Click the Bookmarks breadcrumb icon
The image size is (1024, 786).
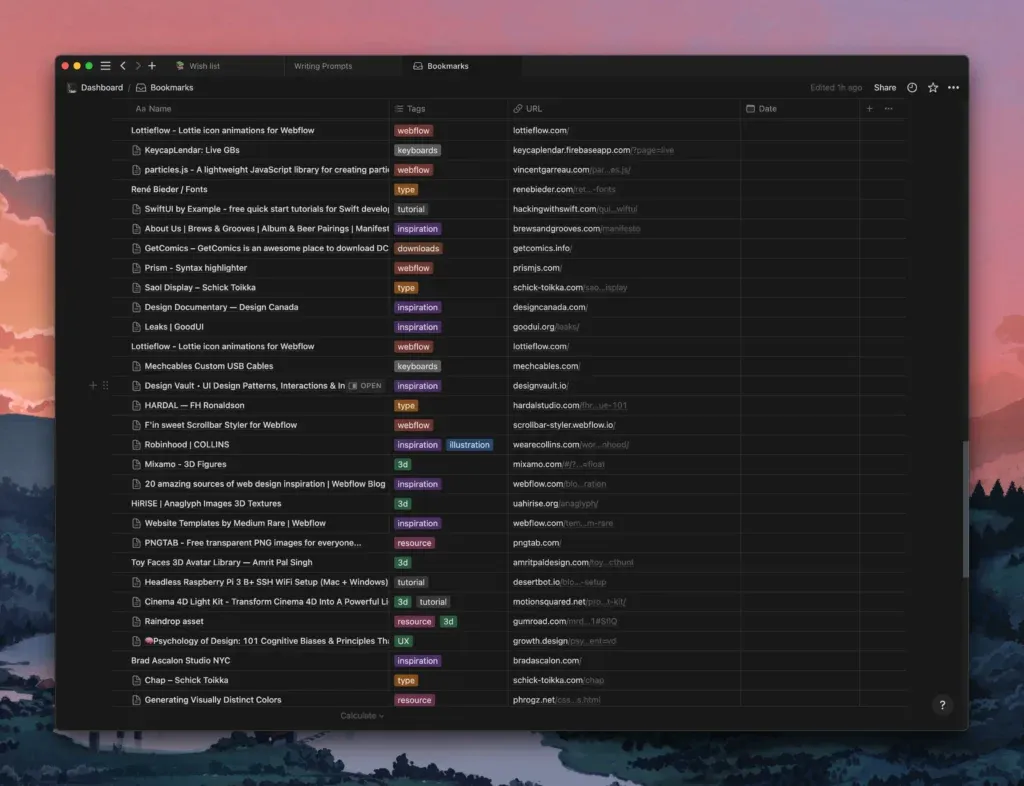pos(141,87)
